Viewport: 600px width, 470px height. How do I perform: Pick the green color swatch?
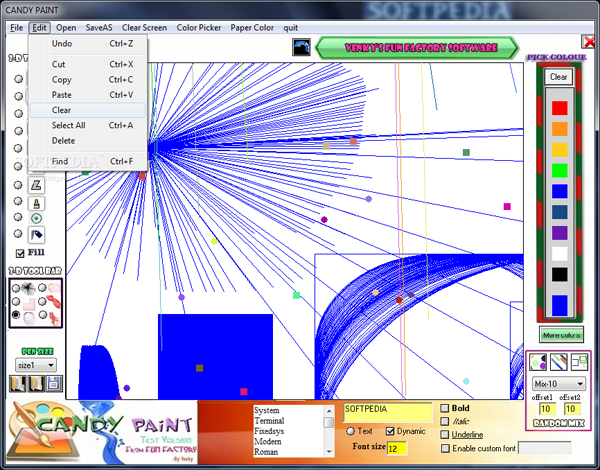pos(559,170)
